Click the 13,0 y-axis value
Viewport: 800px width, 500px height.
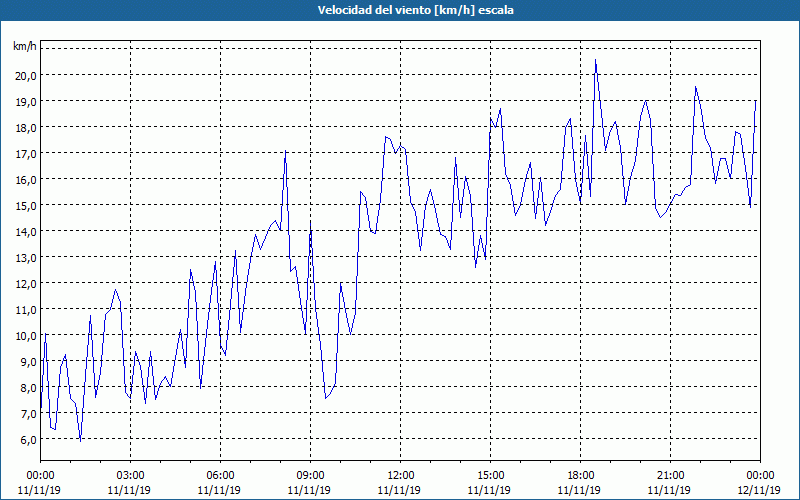[26, 258]
